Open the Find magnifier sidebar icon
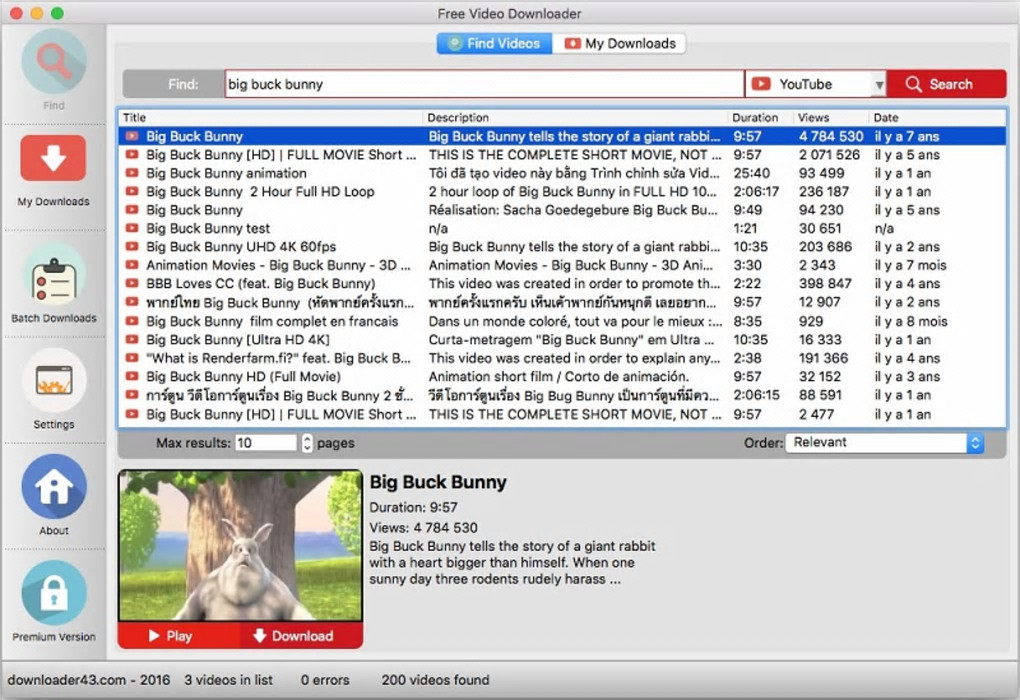Viewport: 1020px width, 700px height. coord(53,62)
